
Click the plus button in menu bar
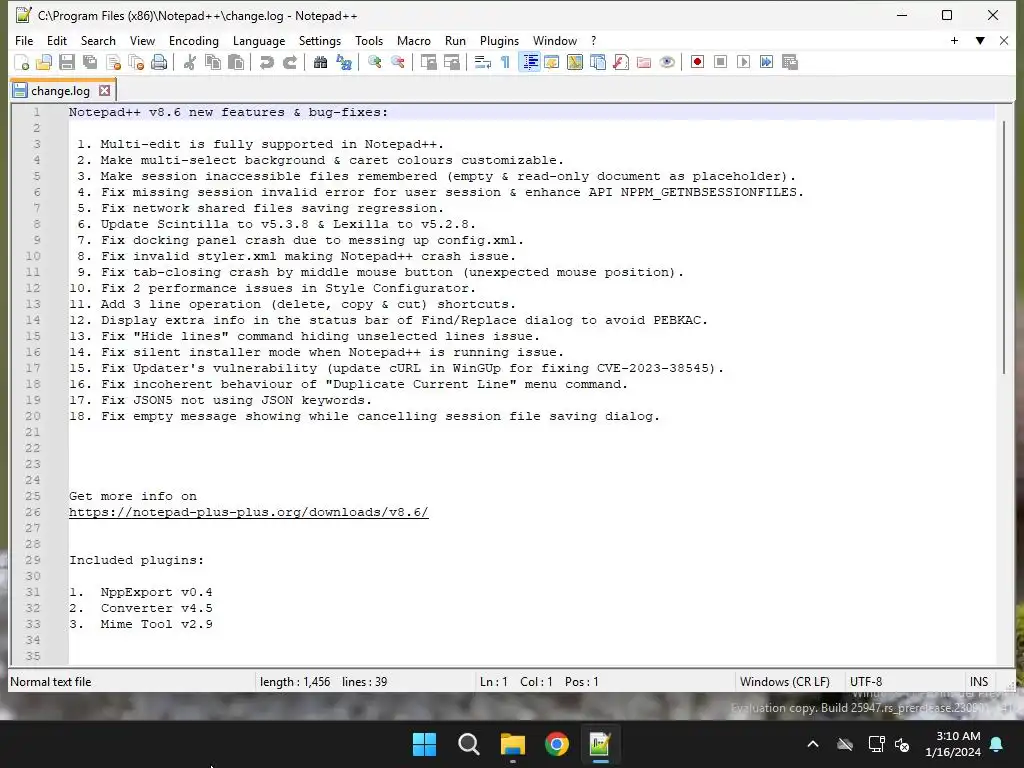click(954, 40)
